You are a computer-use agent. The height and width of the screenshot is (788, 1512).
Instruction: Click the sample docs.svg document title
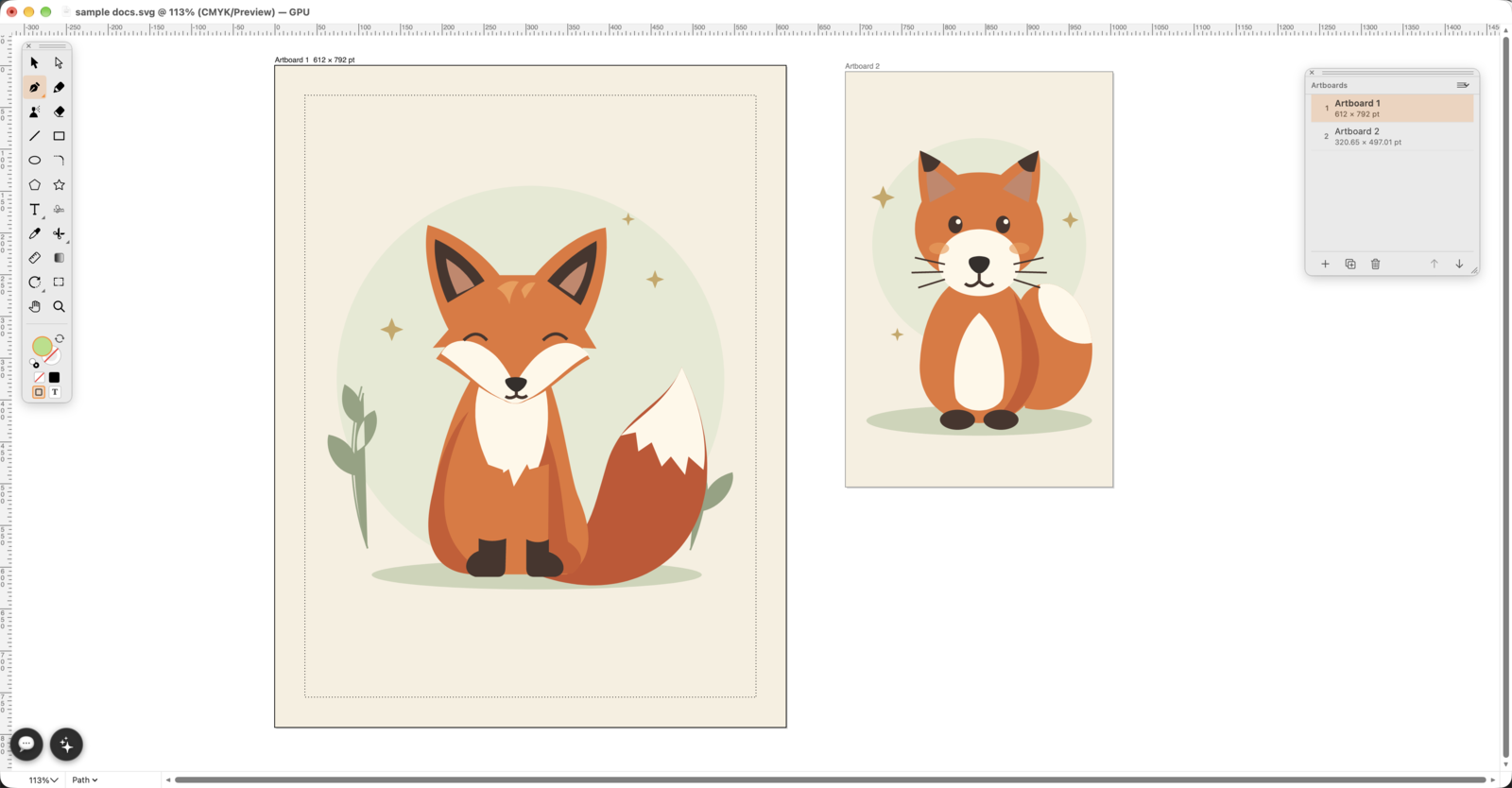pos(114,12)
